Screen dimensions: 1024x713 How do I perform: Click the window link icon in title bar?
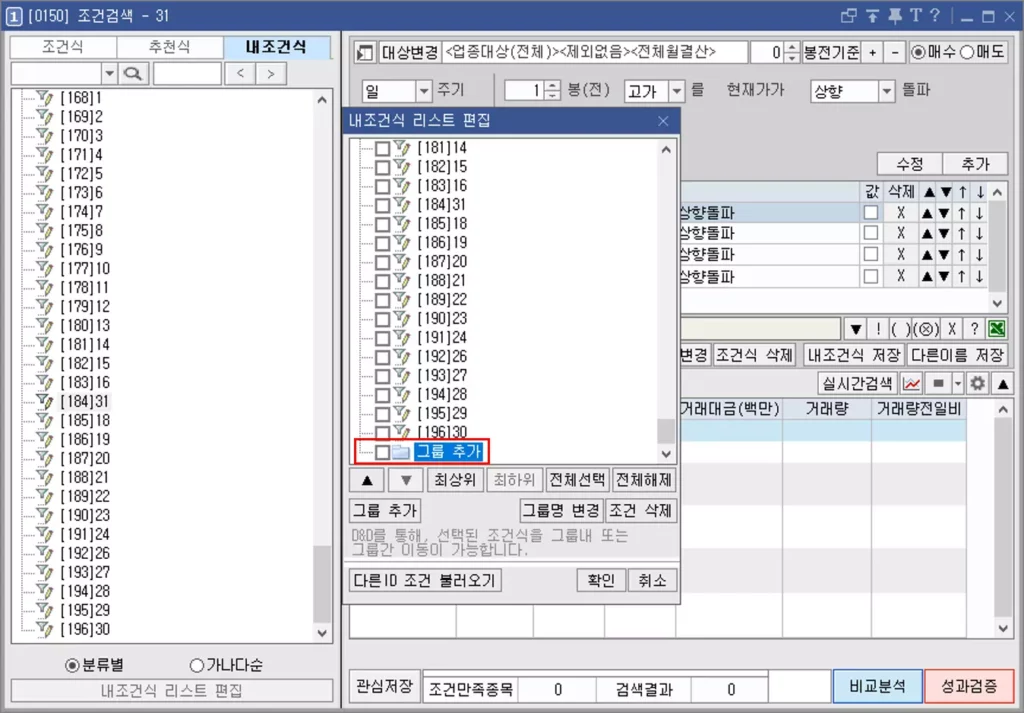click(x=849, y=16)
